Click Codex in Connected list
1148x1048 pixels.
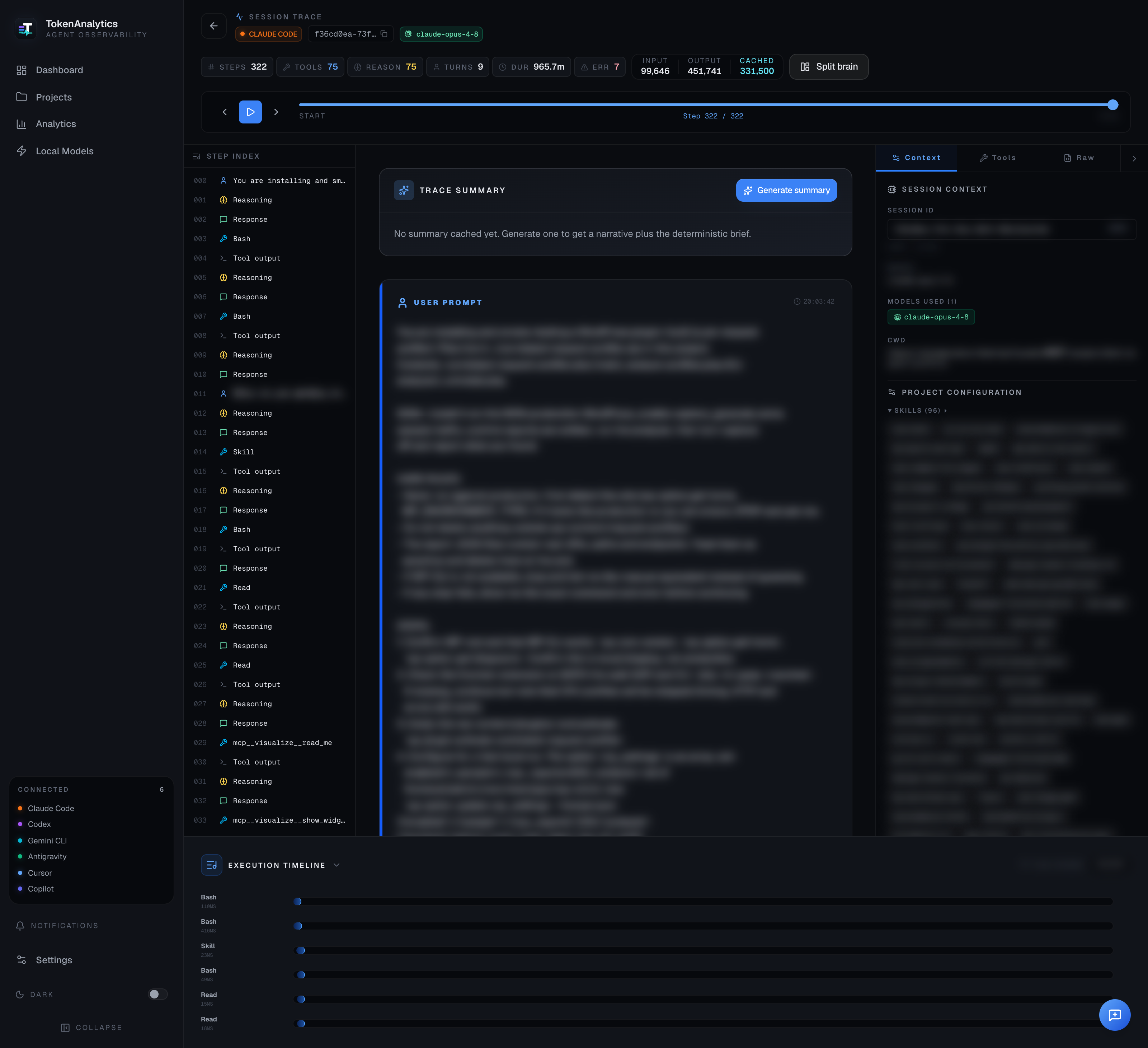tap(34, 824)
